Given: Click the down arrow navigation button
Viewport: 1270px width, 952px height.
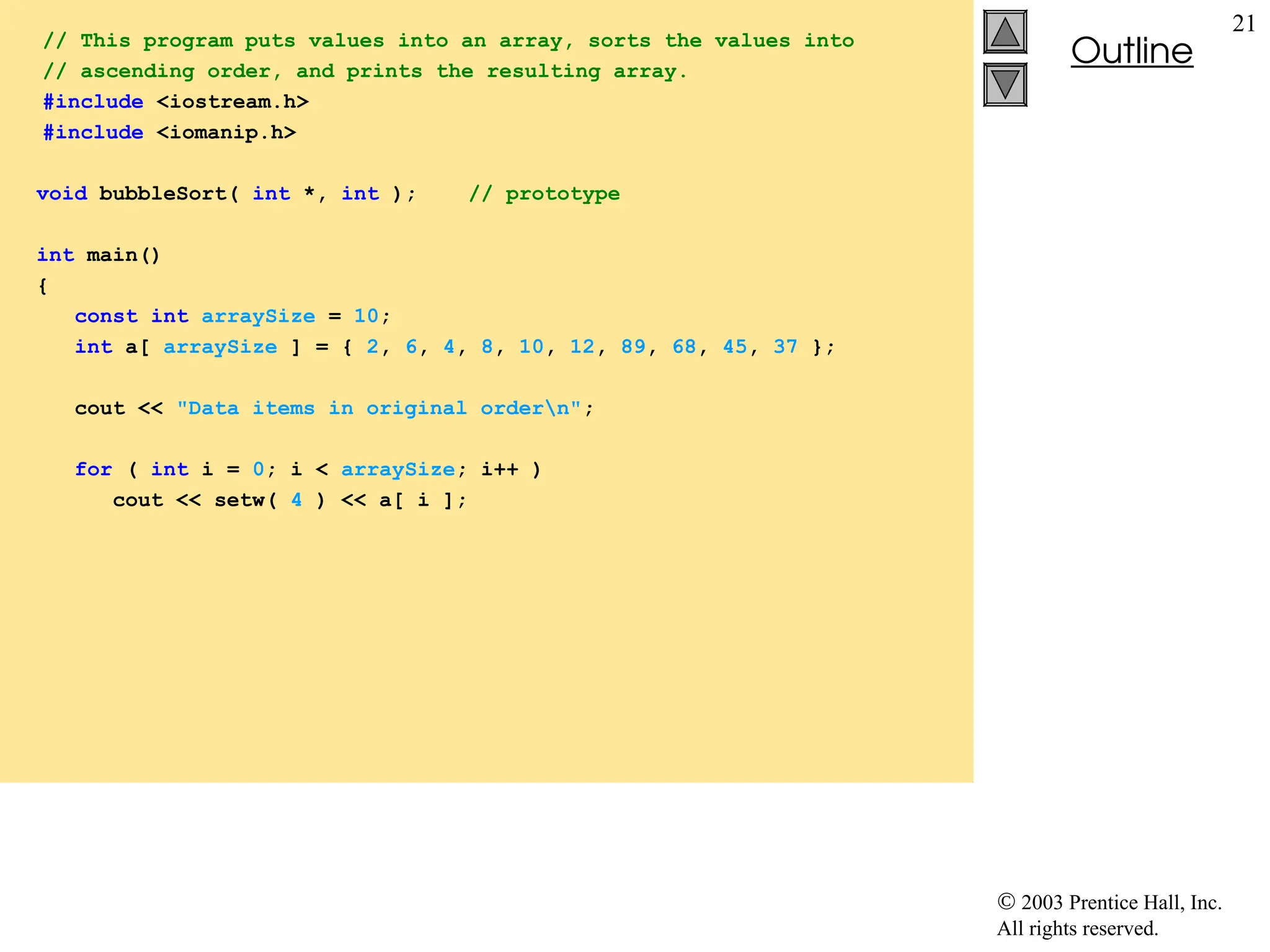Looking at the screenshot, I should [1005, 84].
